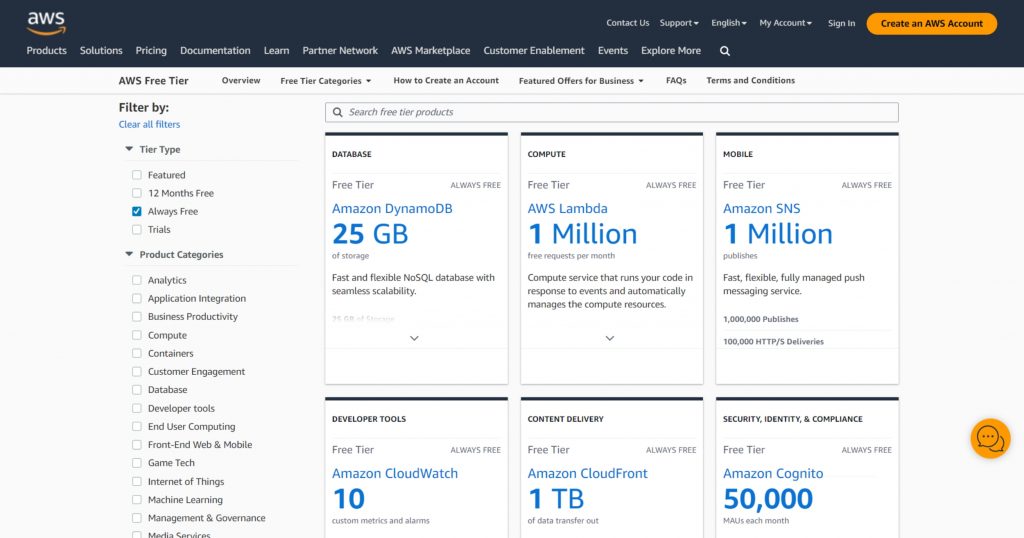Tick Front-End Web & Mobile checkbox

136,445
